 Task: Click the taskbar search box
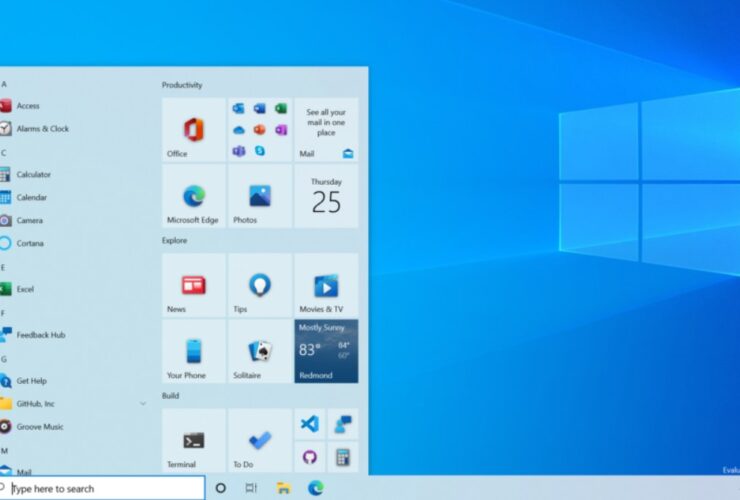[x=102, y=488]
